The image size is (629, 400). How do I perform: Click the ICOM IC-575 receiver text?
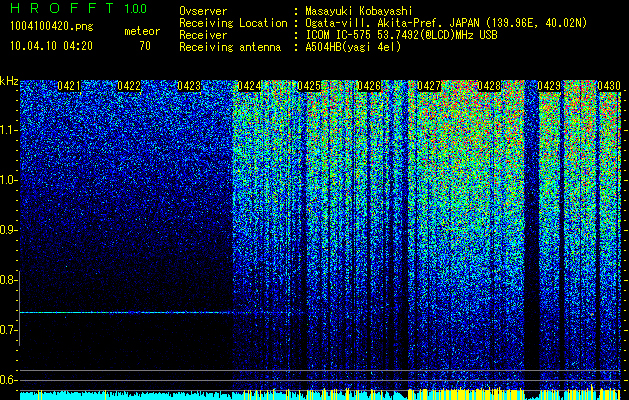pyautogui.click(x=401, y=35)
